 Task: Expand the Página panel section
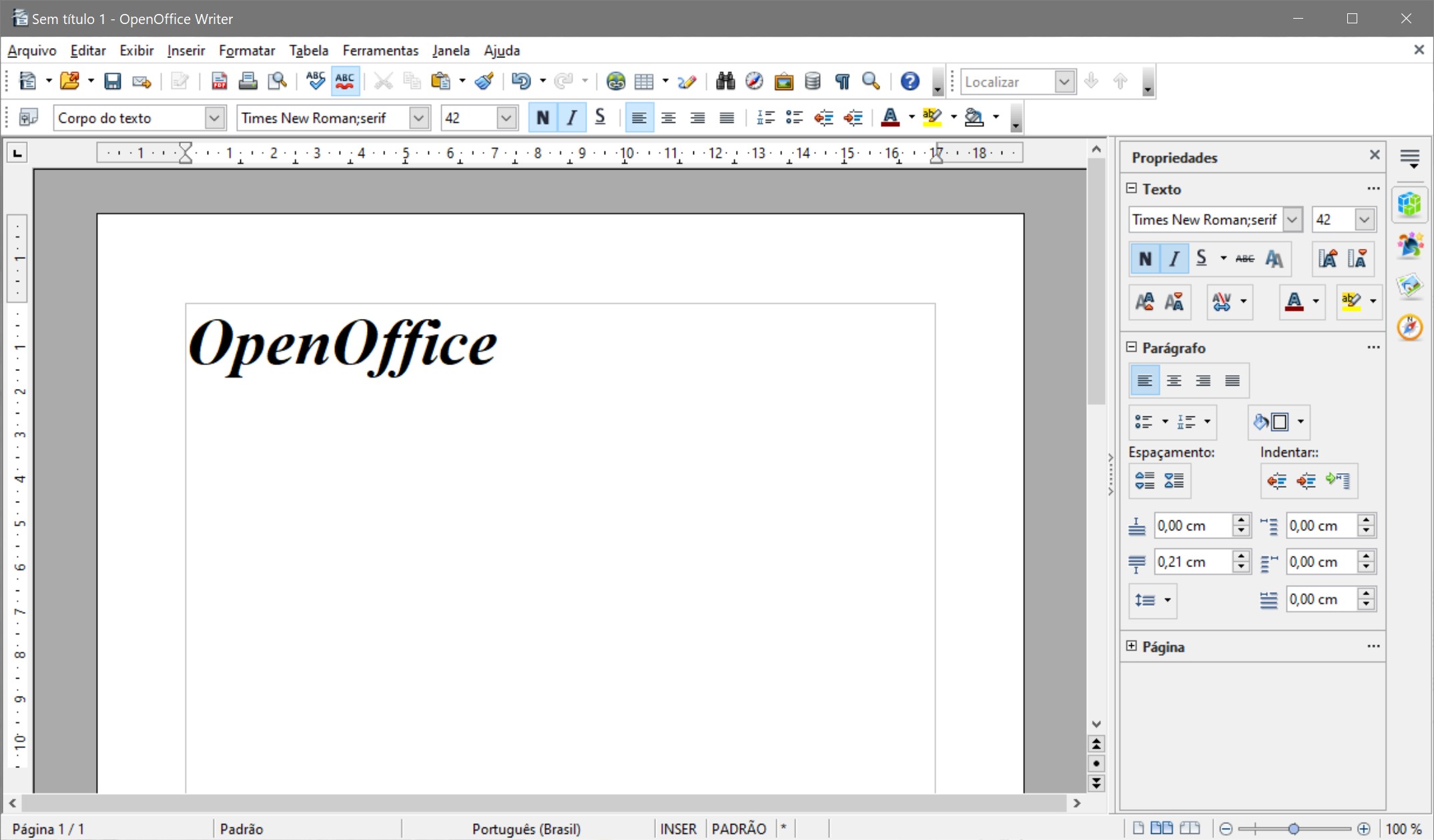point(1132,646)
